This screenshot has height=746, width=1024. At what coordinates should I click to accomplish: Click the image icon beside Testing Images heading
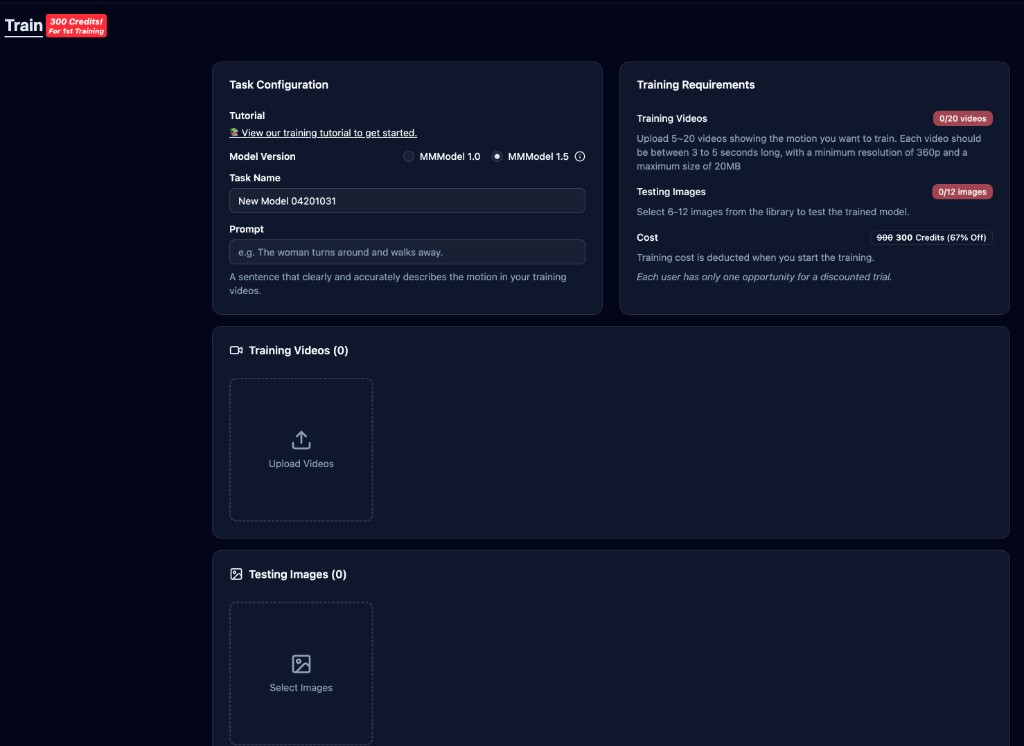click(236, 575)
